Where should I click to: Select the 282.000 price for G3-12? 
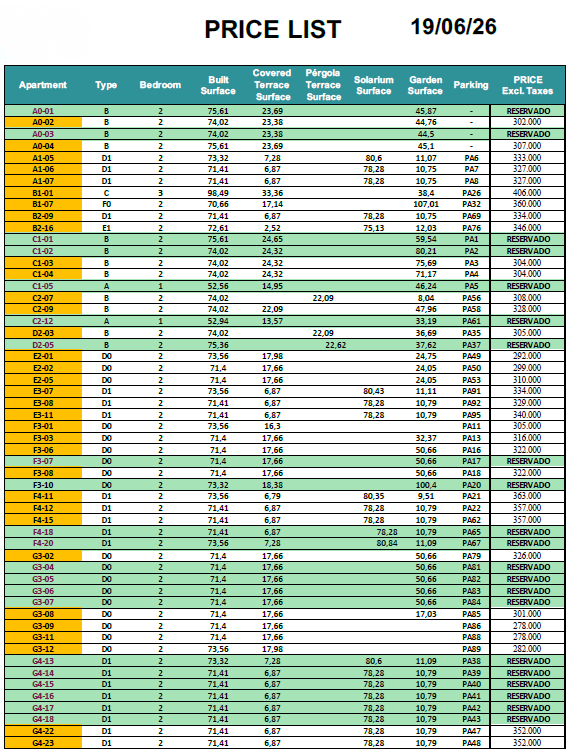(x=527, y=650)
